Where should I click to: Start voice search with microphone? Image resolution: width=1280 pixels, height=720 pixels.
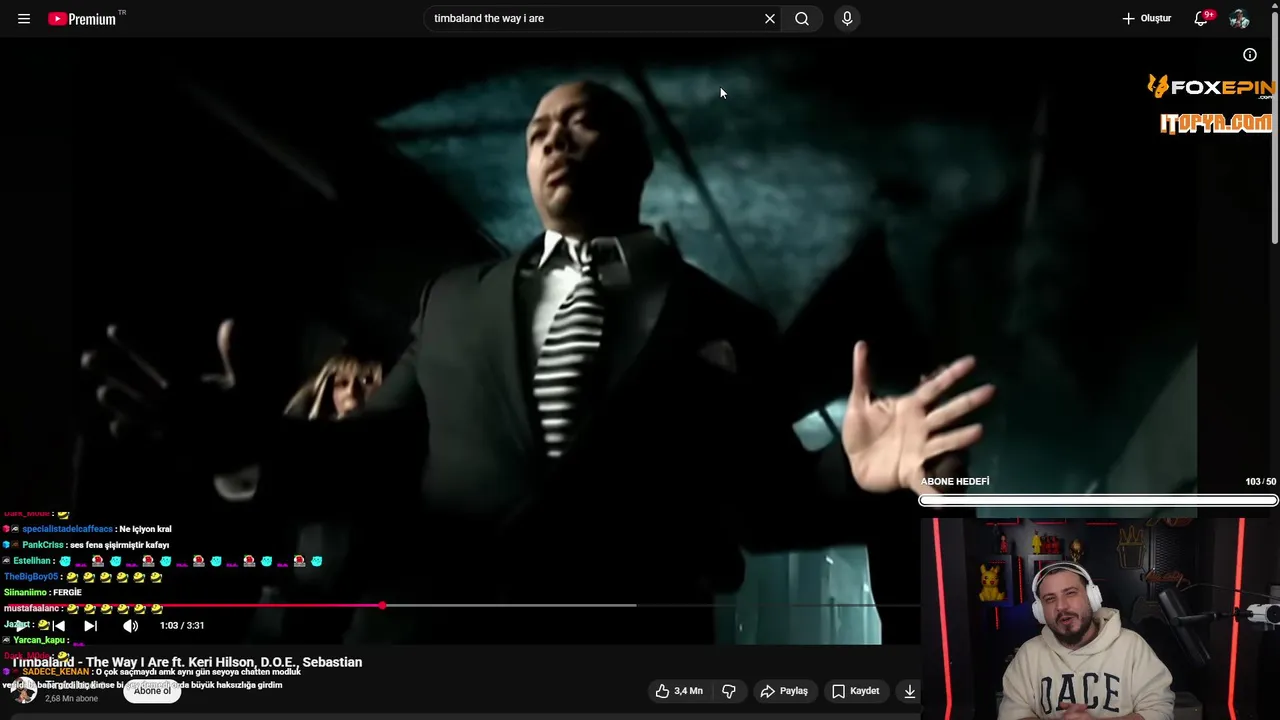point(847,19)
